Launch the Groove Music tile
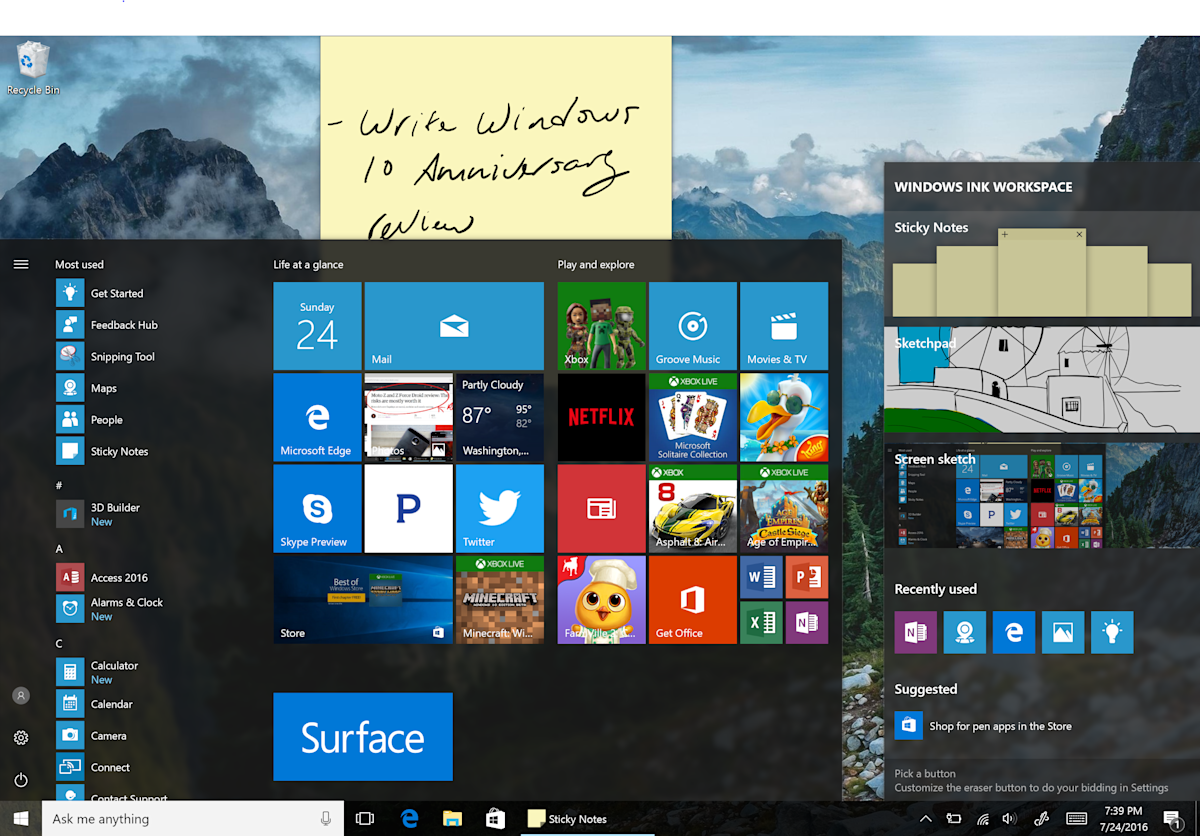The height and width of the screenshot is (836, 1200). [692, 325]
